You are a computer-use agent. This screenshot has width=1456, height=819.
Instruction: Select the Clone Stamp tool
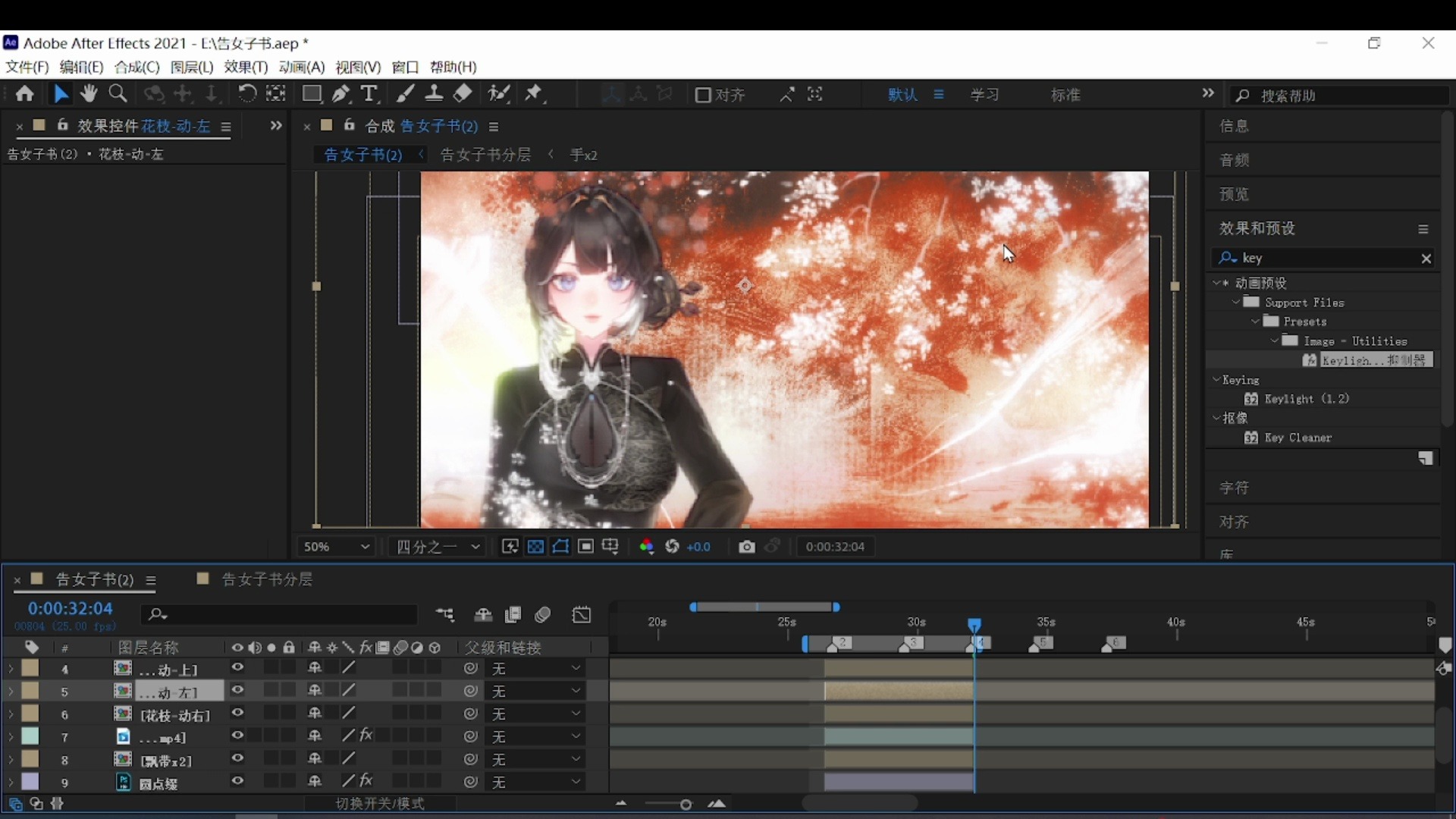pyautogui.click(x=434, y=94)
